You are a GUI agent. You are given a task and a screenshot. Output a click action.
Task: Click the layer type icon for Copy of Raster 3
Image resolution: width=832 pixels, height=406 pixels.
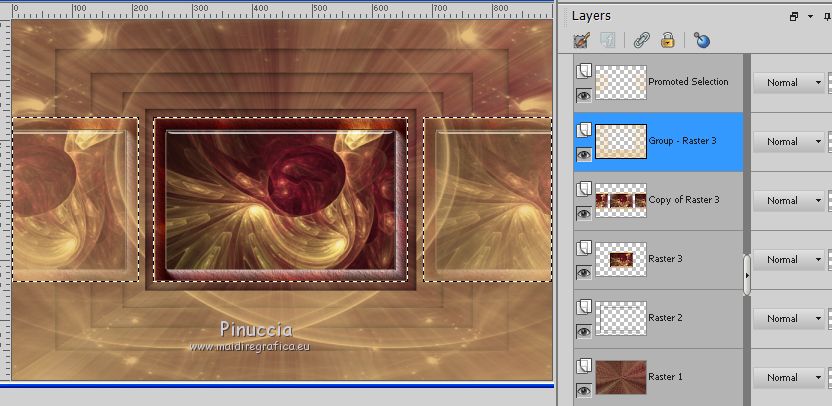pyautogui.click(x=584, y=189)
